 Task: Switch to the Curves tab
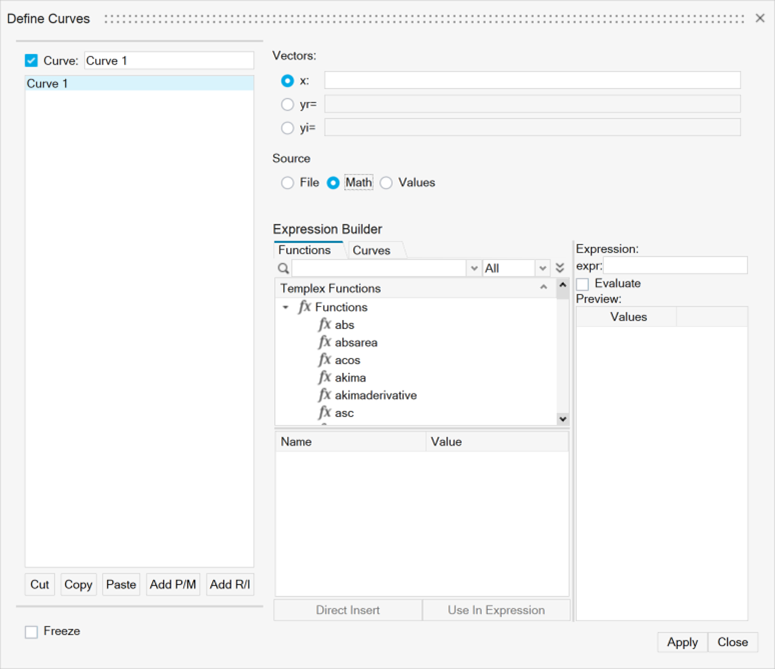pos(372,250)
